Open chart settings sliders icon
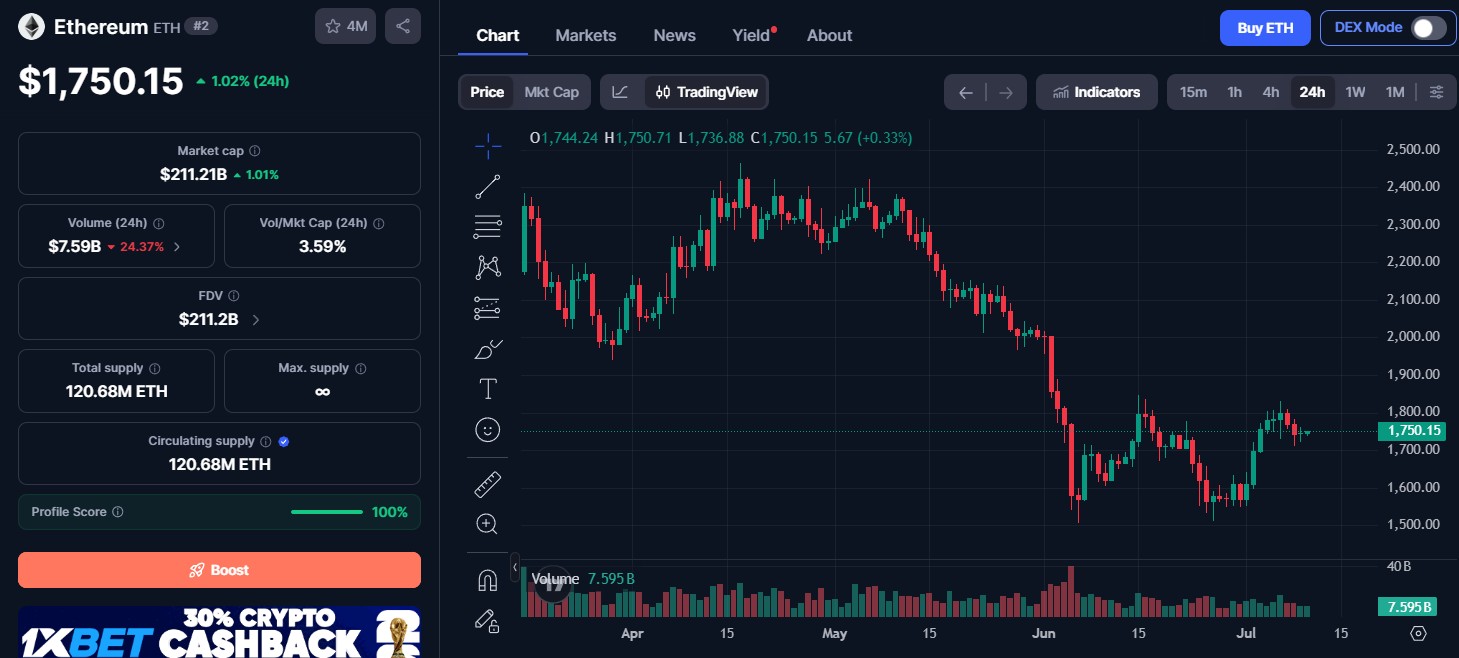Image resolution: width=1459 pixels, height=658 pixels. click(1436, 92)
